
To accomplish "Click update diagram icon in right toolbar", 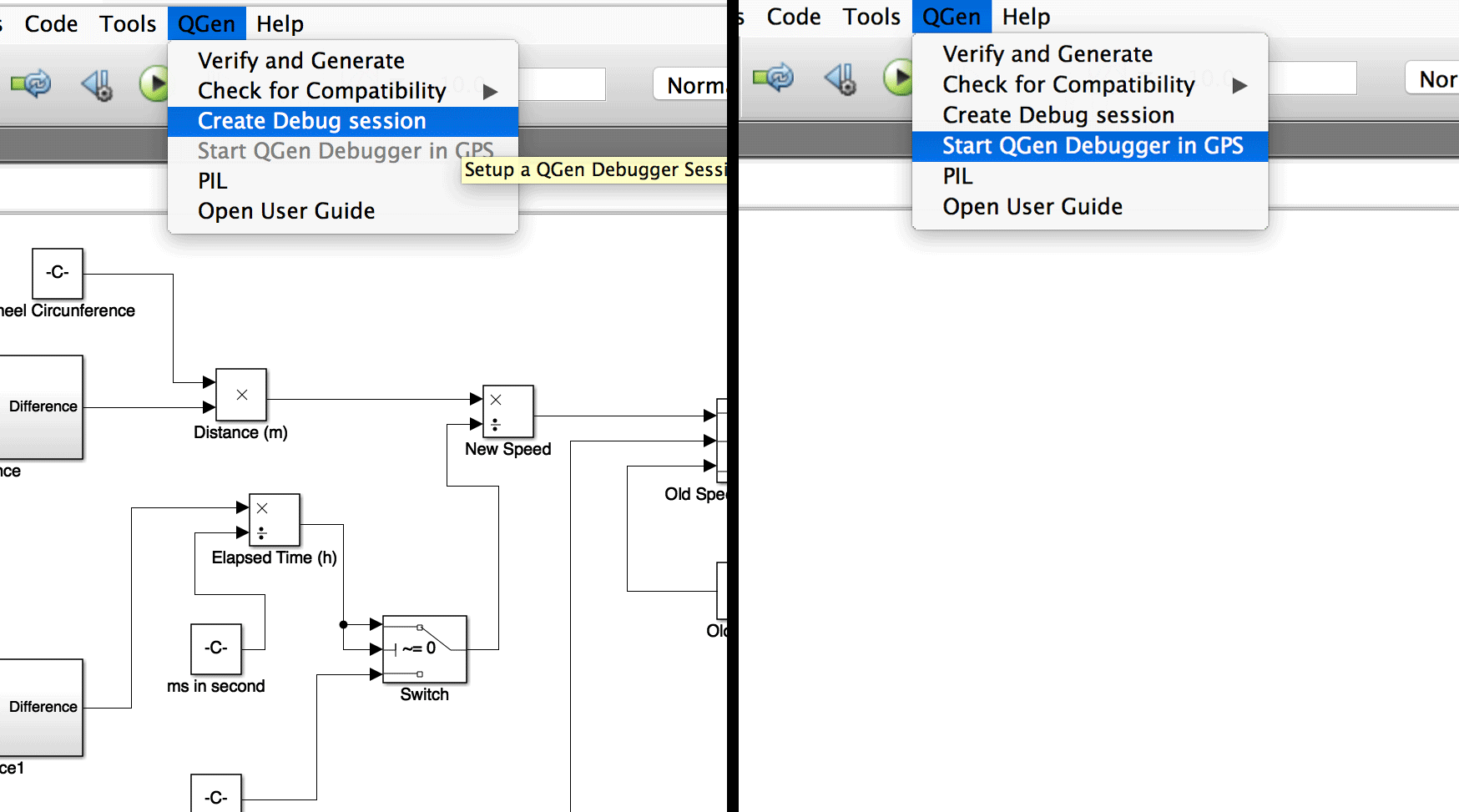I will point(774,77).
